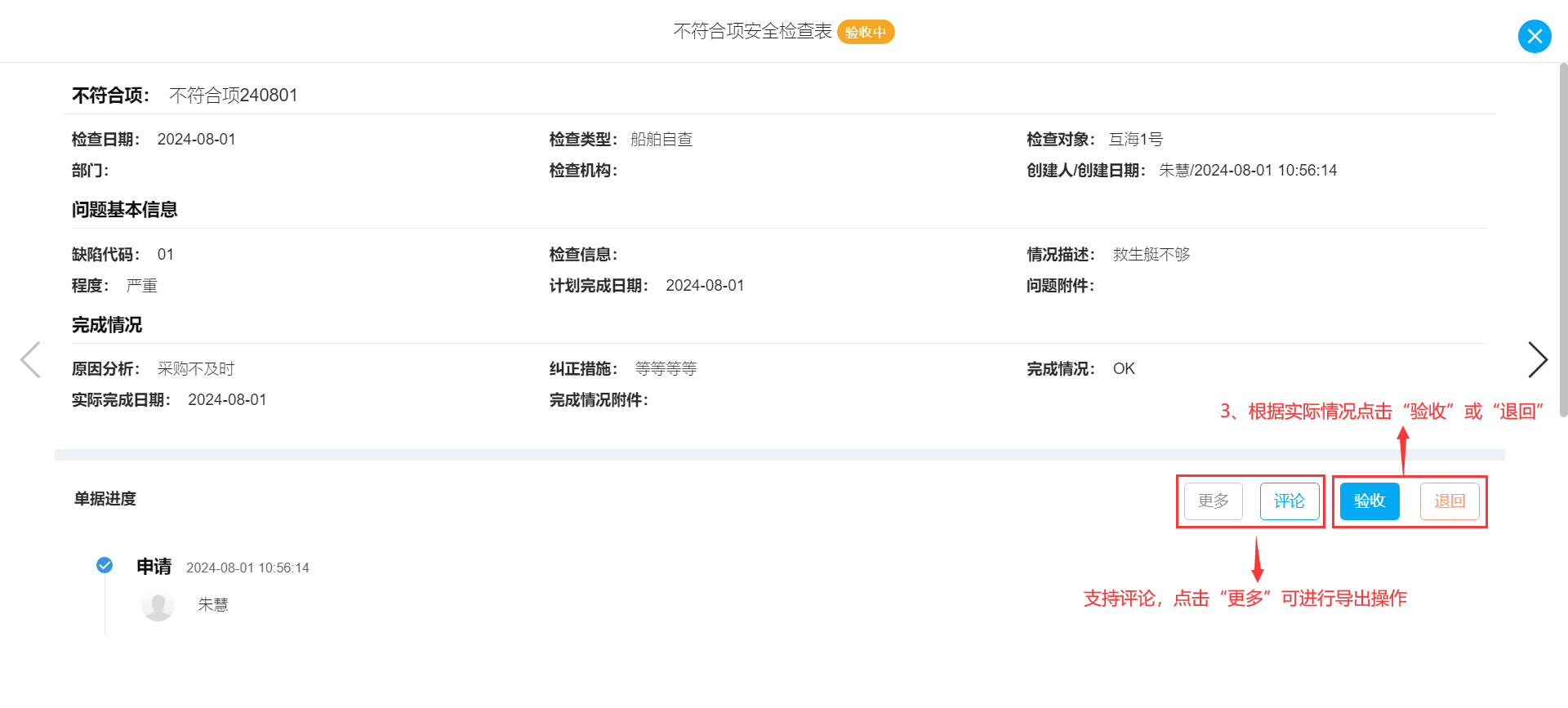Viewport: 1568px width, 708px height.
Task: Click the avatar icon of 朱慧
Action: 158,605
